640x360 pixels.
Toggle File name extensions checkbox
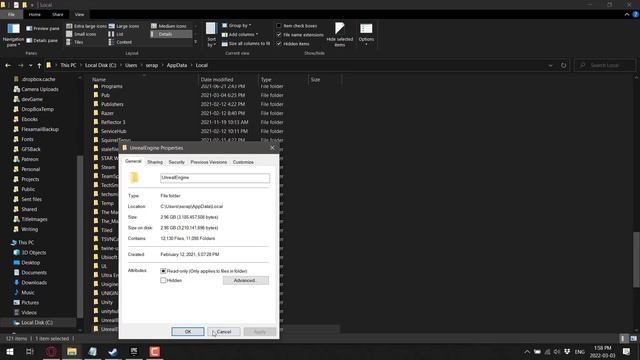pyautogui.click(x=279, y=35)
